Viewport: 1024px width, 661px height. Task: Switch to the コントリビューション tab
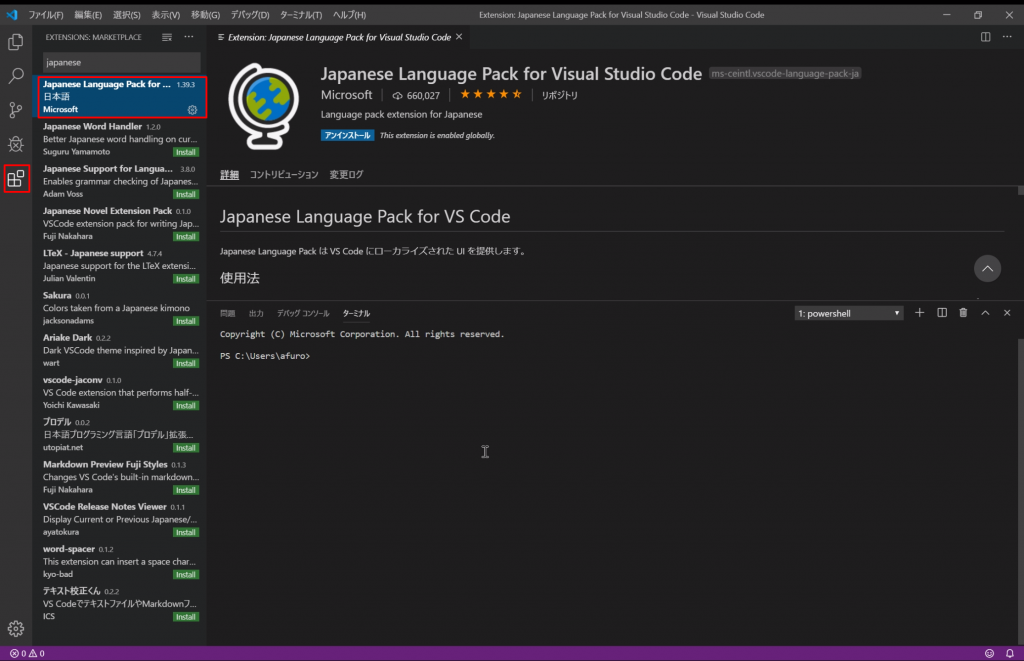pos(284,174)
